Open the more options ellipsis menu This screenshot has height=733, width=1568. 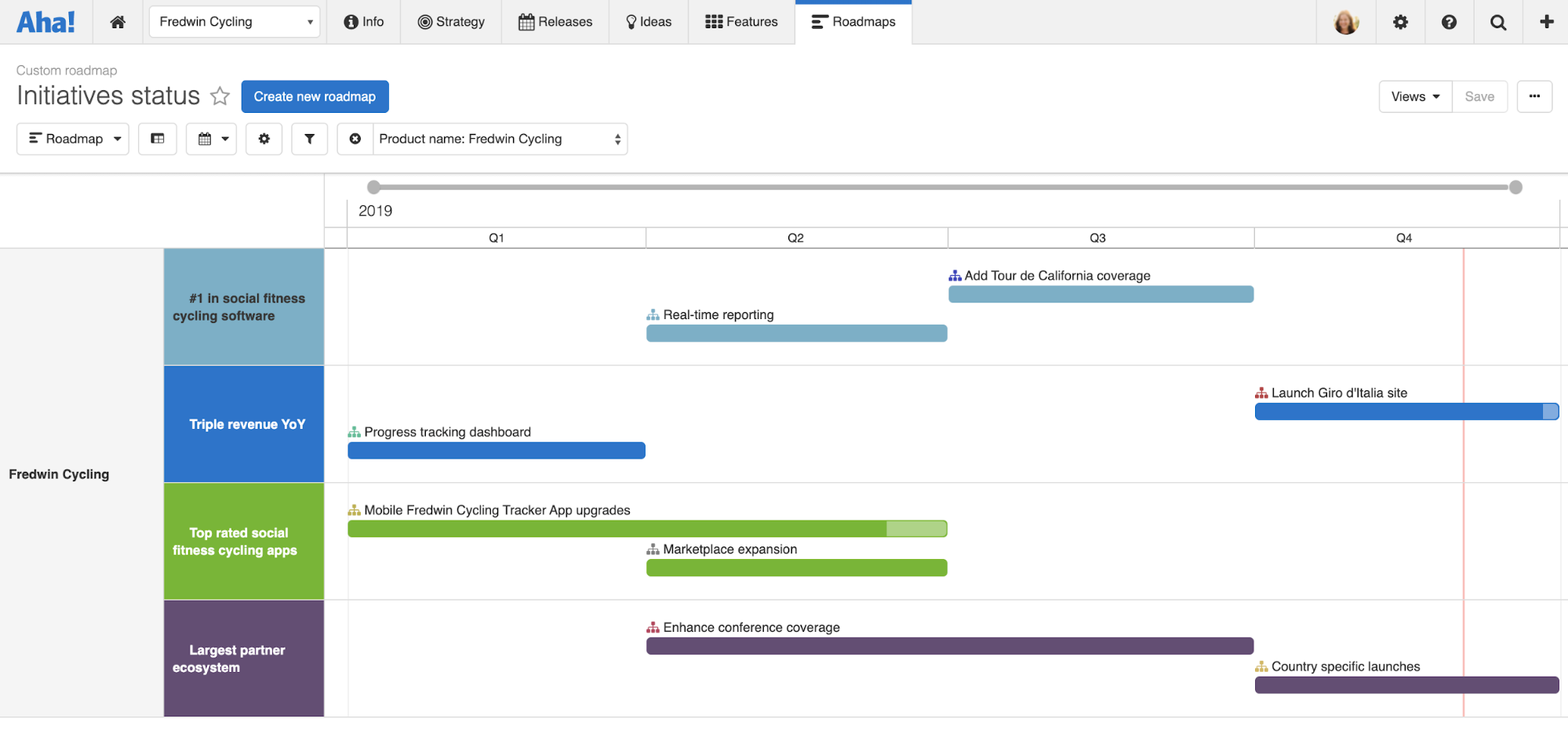tap(1534, 96)
